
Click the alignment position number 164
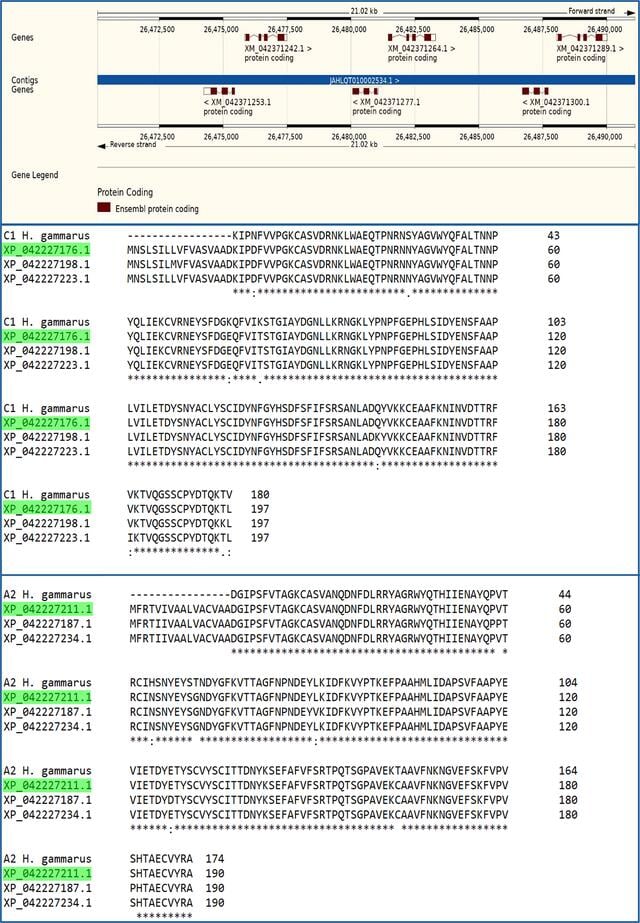[x=568, y=771]
